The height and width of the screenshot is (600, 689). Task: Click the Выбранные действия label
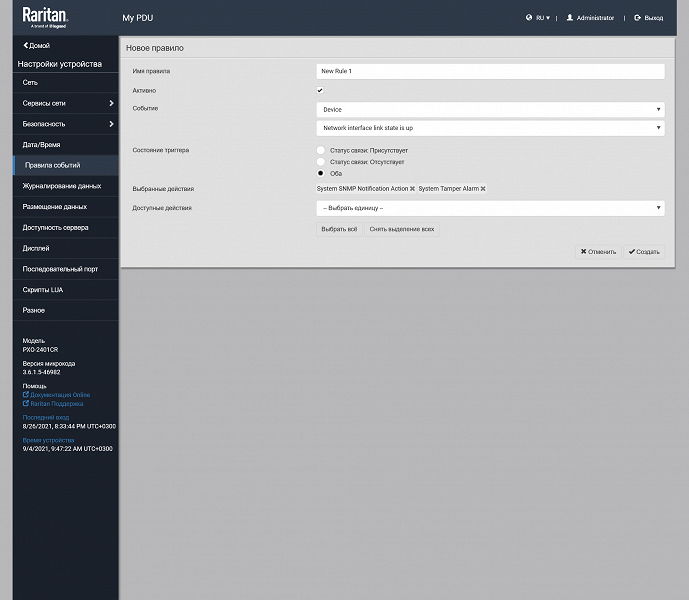coord(163,189)
